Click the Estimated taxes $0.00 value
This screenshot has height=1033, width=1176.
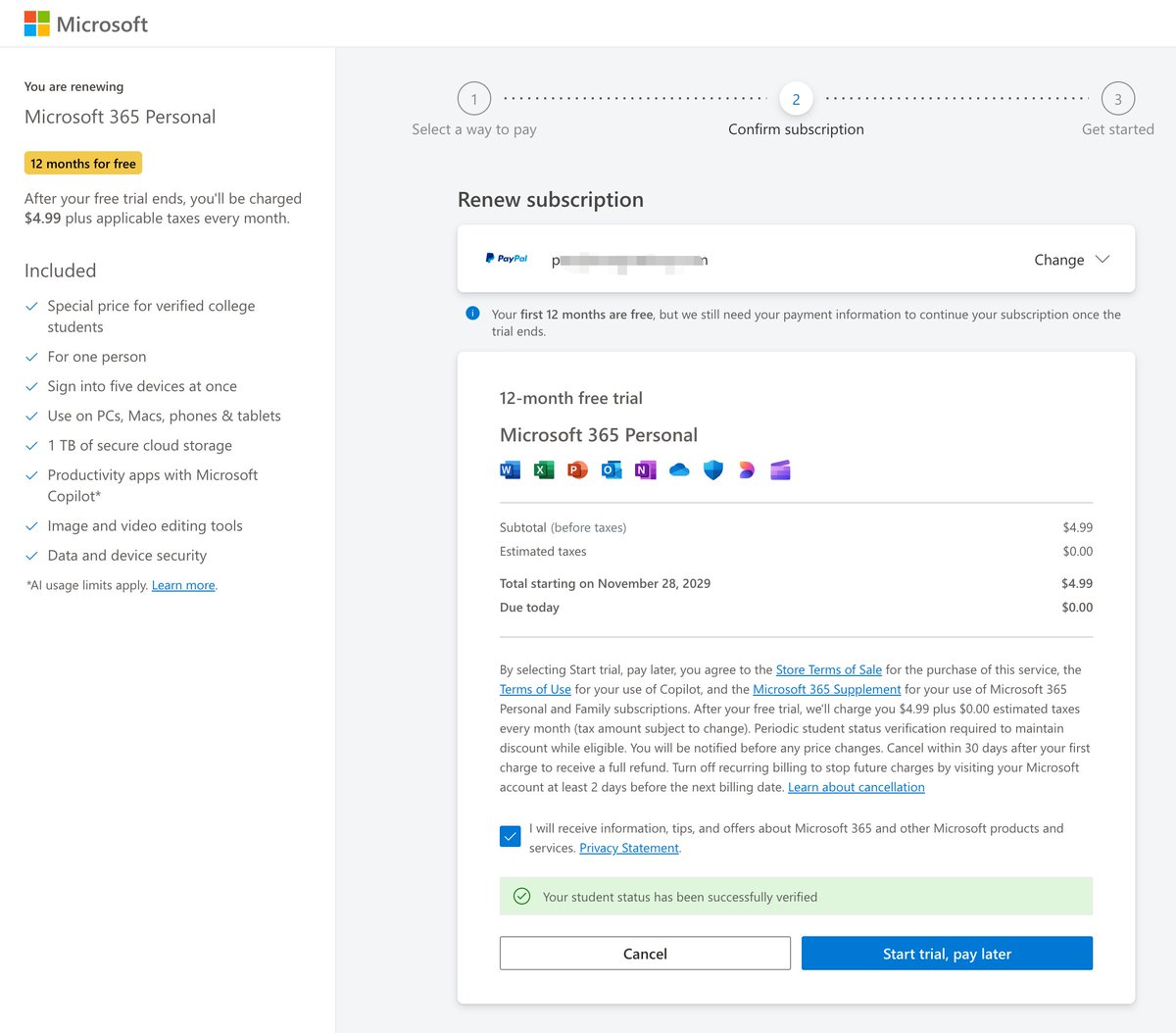(x=1078, y=551)
